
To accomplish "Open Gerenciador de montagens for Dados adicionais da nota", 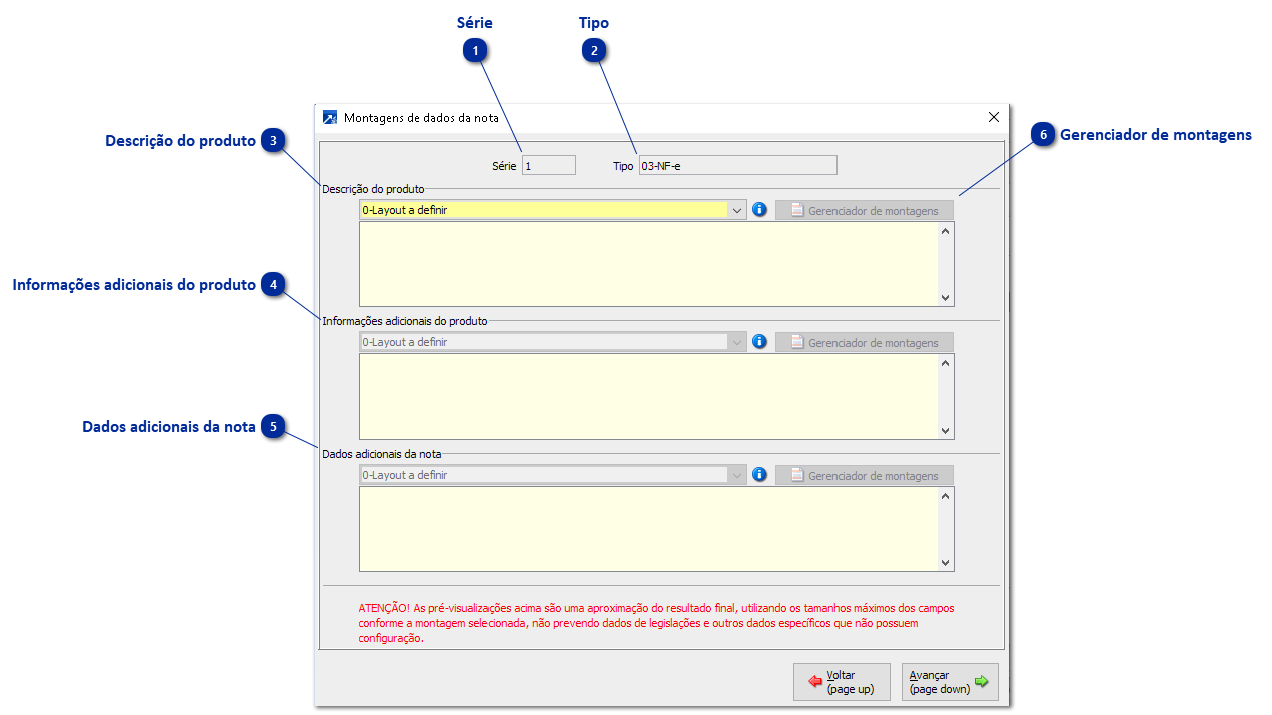I will [864, 475].
